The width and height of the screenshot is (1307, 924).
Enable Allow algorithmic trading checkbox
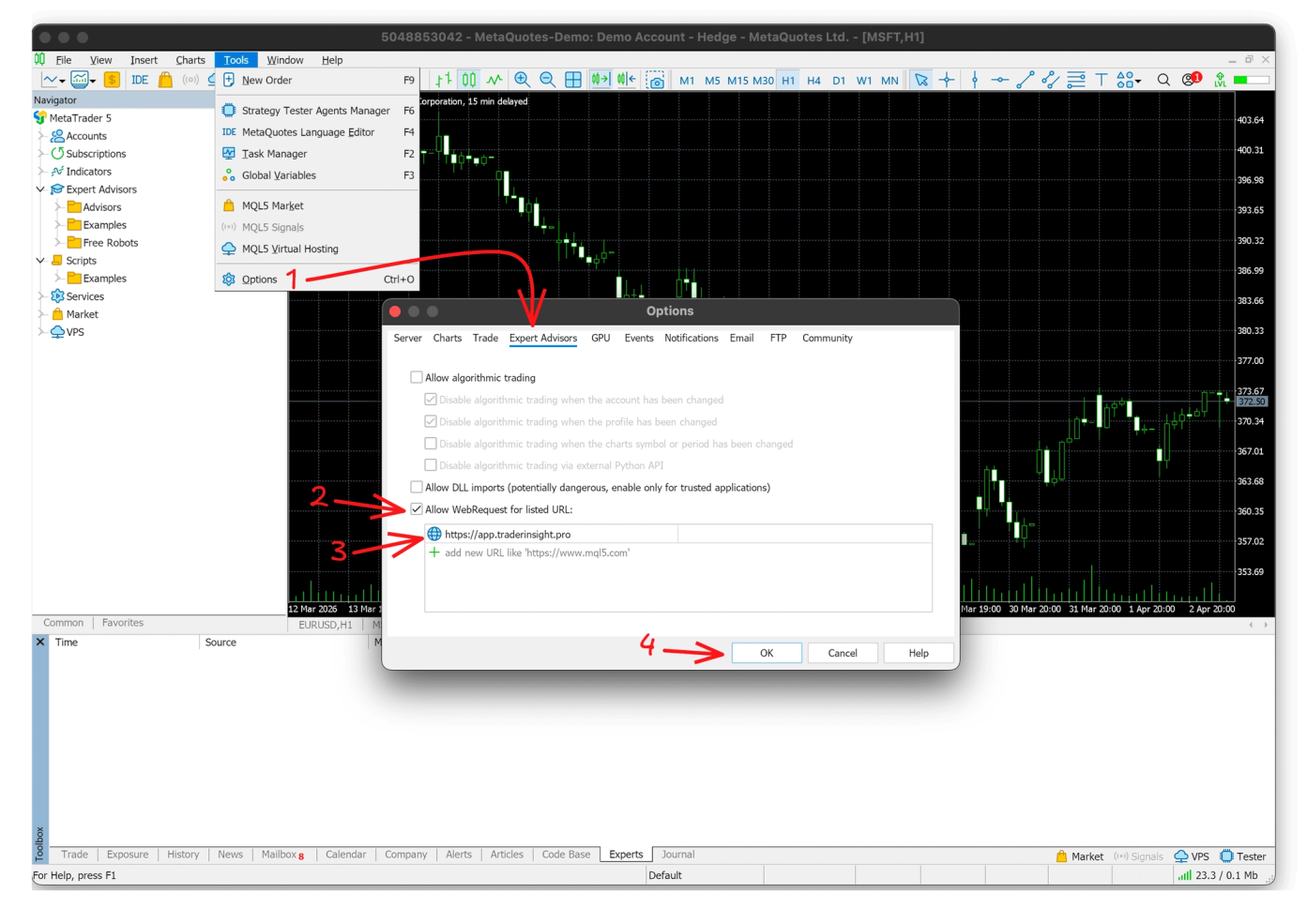tap(417, 377)
